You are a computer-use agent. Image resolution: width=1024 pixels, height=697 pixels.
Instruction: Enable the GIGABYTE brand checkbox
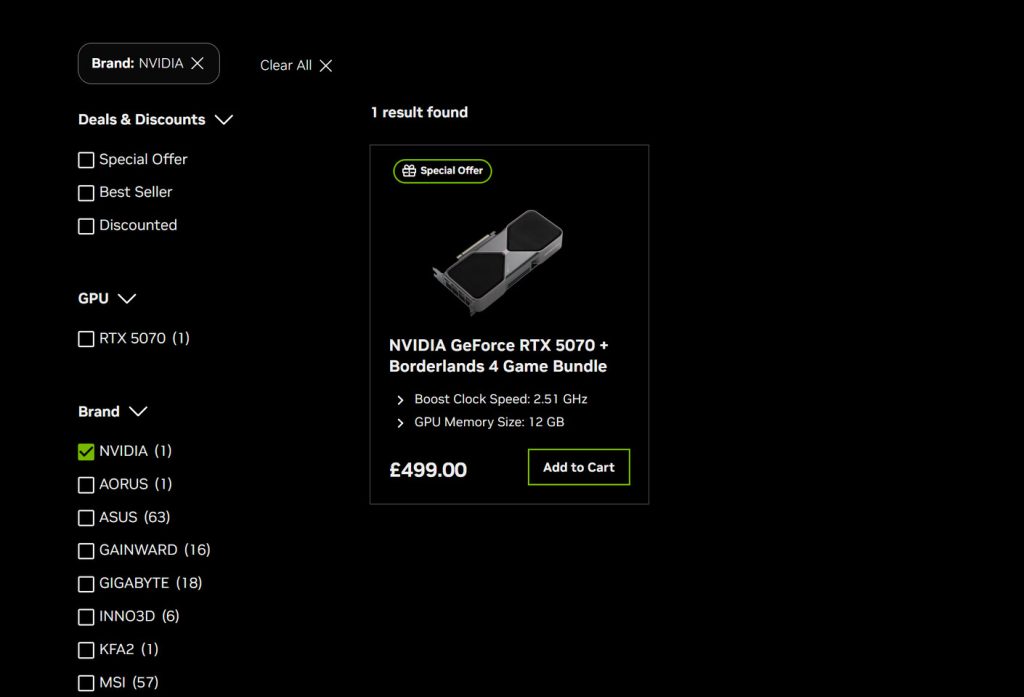click(86, 584)
